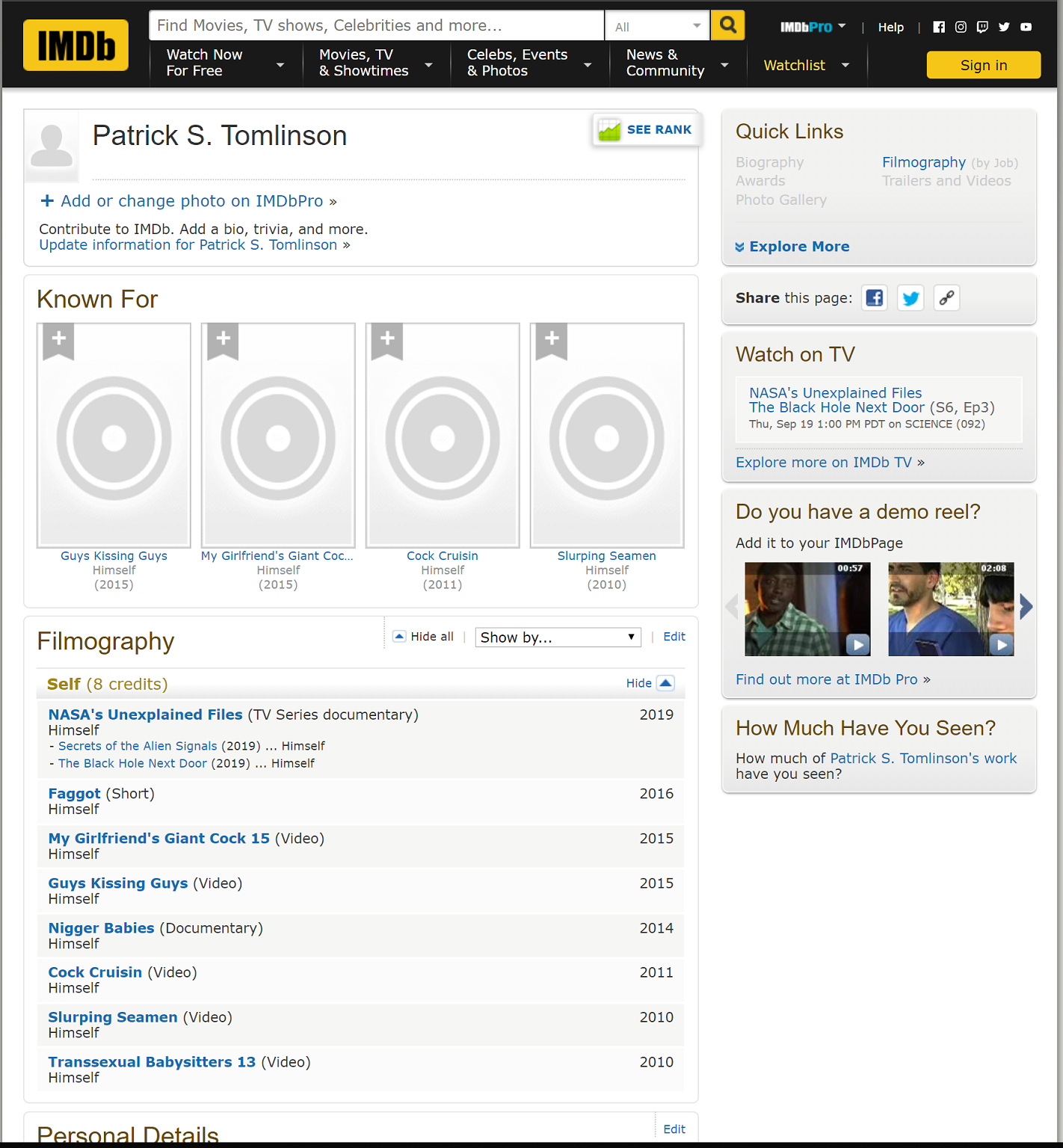Open the All search category dropdown
1063x1148 pixels.
pyautogui.click(x=656, y=26)
